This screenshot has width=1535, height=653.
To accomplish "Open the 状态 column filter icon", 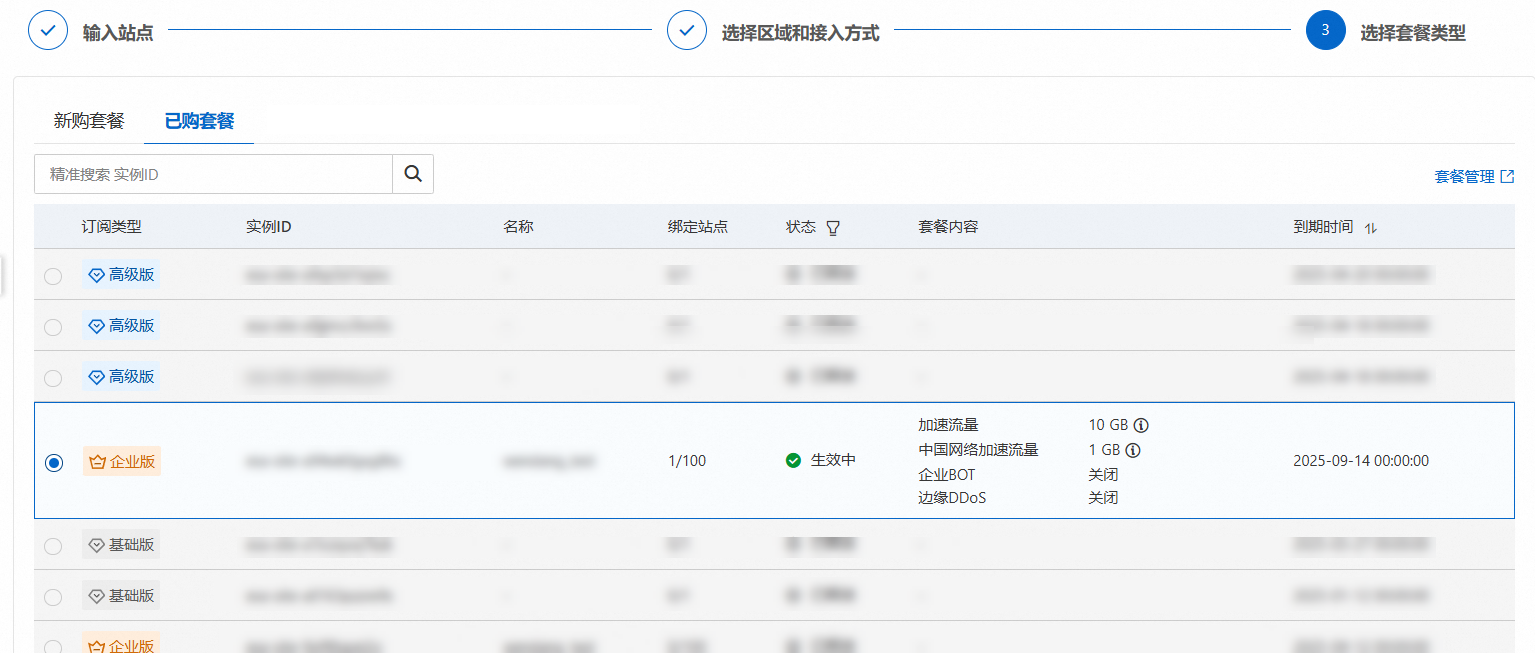I will (832, 228).
